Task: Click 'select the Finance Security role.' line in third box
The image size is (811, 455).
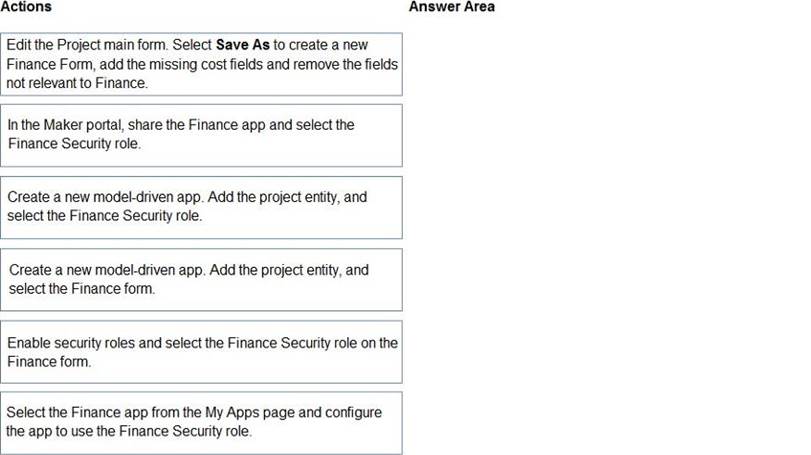Action: 105,215
